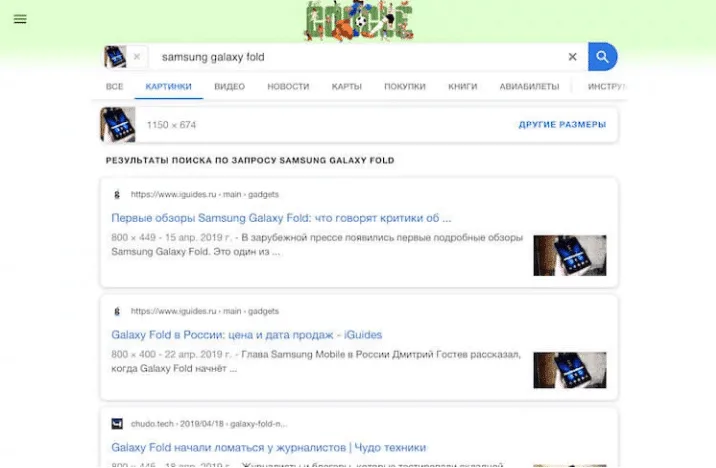716x468 pixels.
Task: Open the ИНСТРУМЕНТЫ option
Action: tap(607, 86)
